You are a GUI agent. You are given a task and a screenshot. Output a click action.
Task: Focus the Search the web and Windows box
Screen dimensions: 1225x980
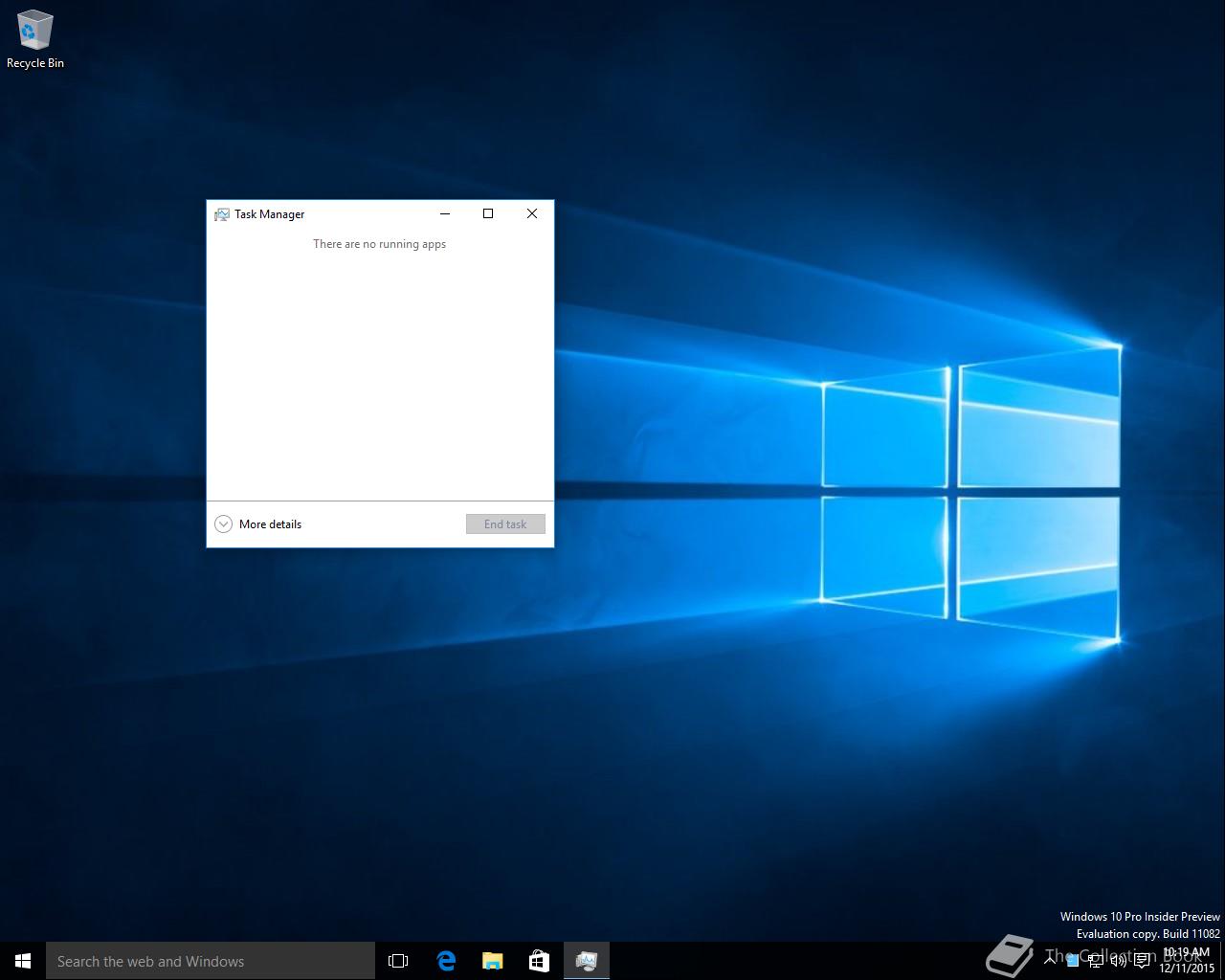click(x=211, y=961)
